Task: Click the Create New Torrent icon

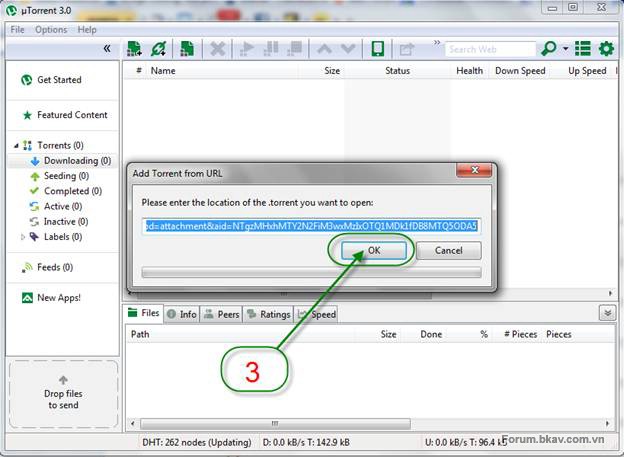Action: pos(187,48)
